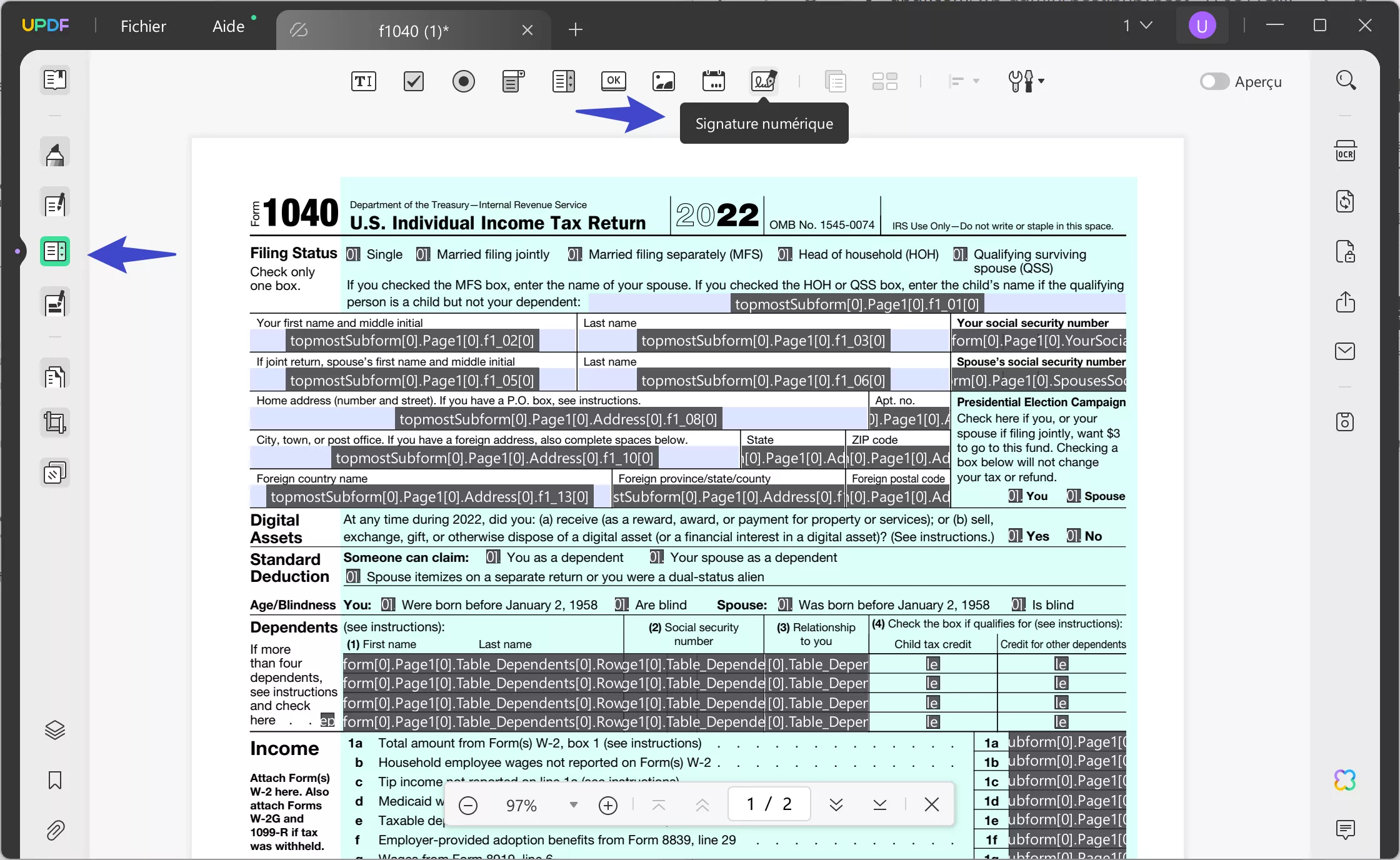Image resolution: width=1400 pixels, height=860 pixels.
Task: Open the OCR tool in the right sidebar
Action: click(1346, 150)
